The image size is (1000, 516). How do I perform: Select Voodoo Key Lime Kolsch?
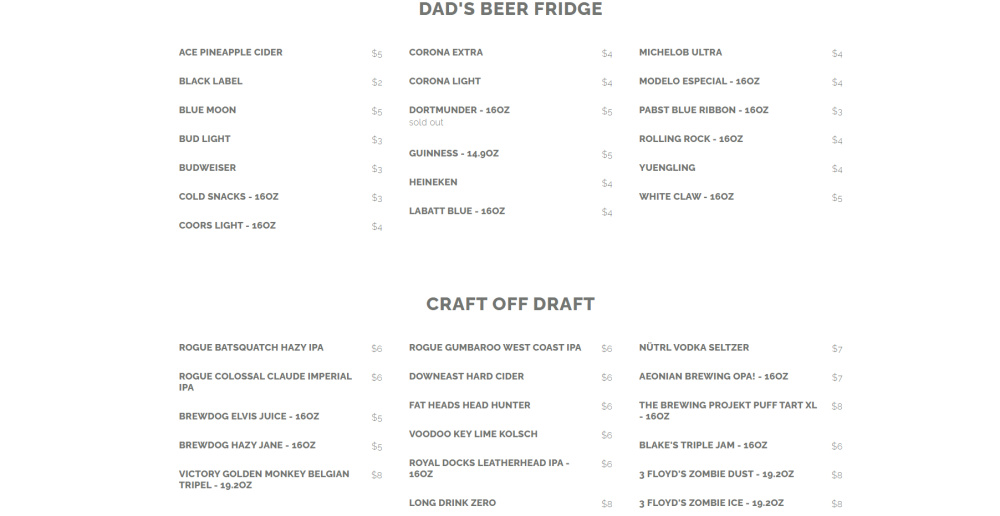(x=473, y=435)
